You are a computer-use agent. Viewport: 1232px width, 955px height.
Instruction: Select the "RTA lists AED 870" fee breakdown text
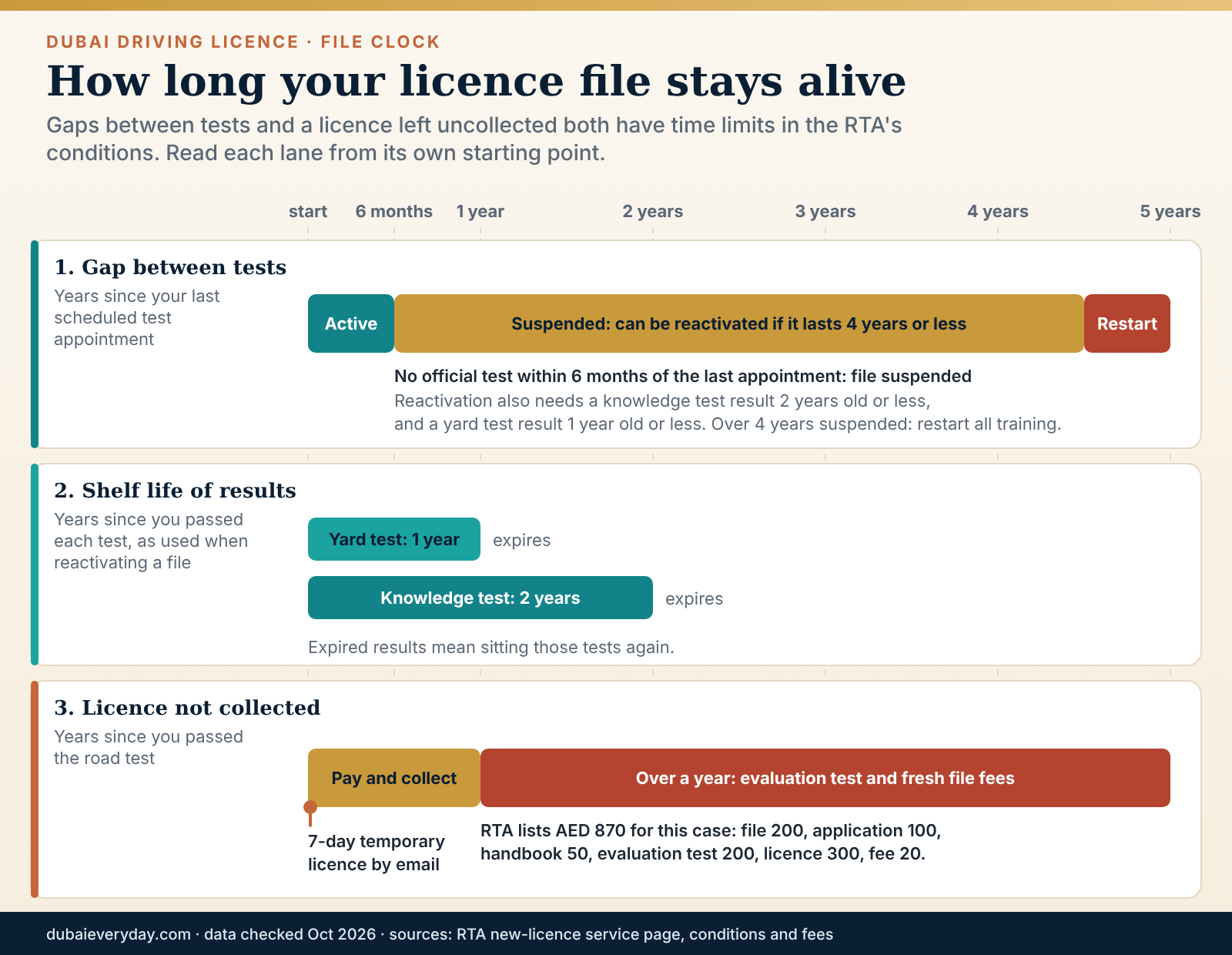tap(711, 842)
